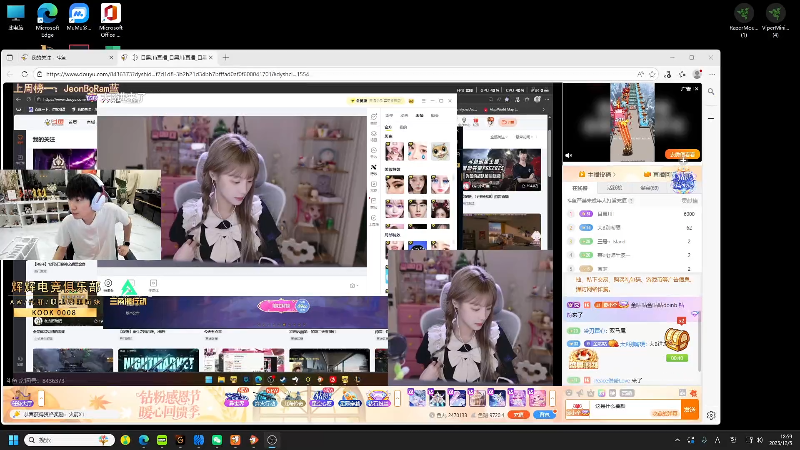Click the blue backpack button in gift bar
This screenshot has width=800, height=450.
click(544, 415)
